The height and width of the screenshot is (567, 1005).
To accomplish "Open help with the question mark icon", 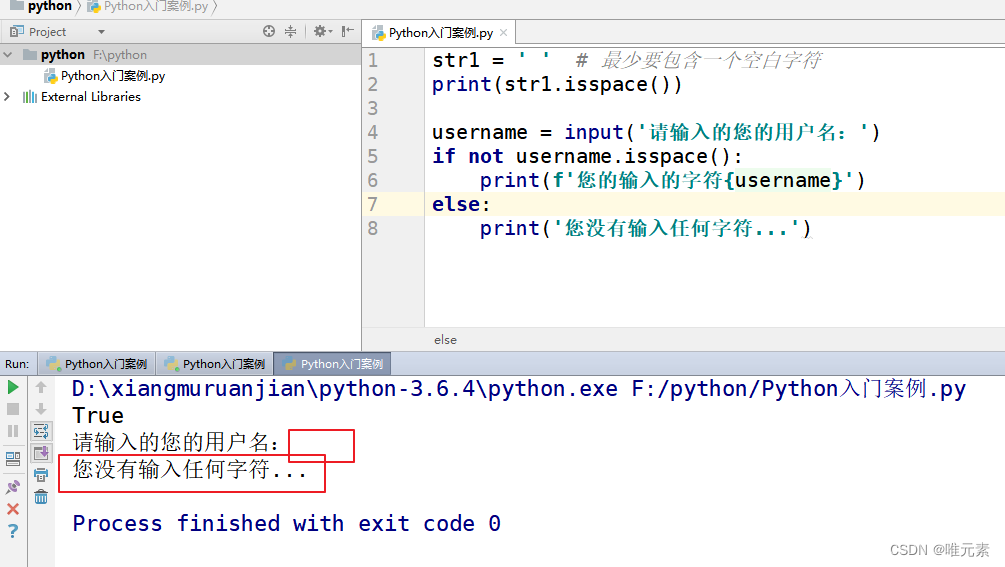I will pos(13,531).
